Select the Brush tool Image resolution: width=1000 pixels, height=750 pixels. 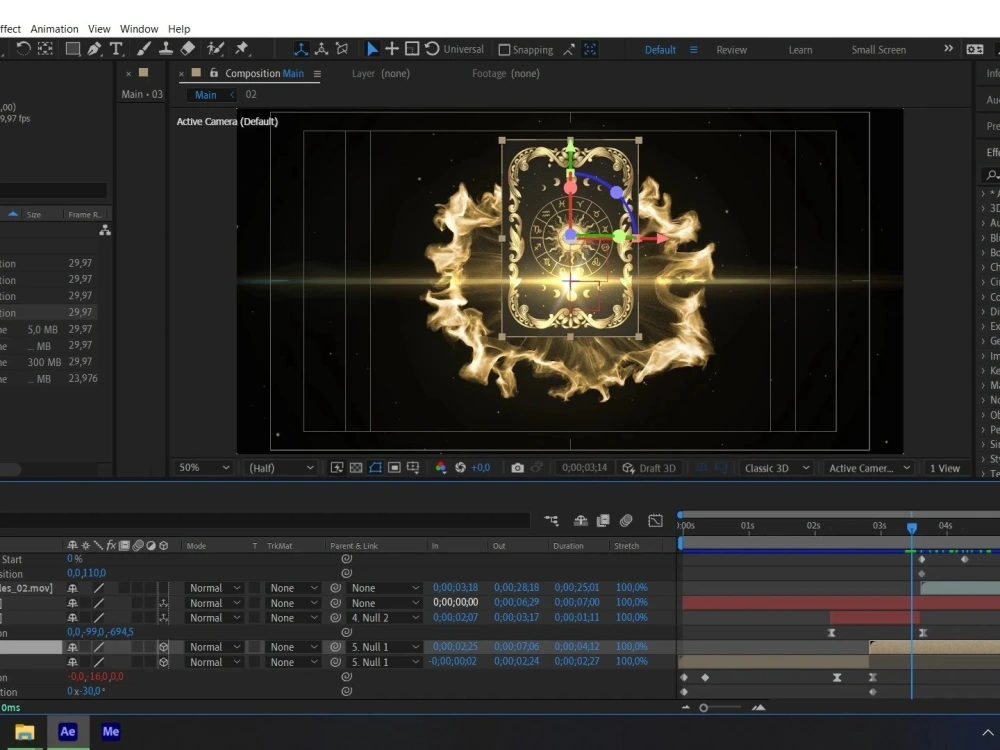[143, 49]
